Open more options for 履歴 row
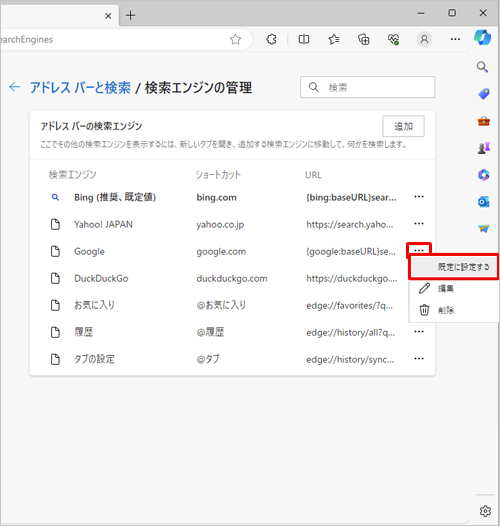The height and width of the screenshot is (526, 500). (419, 332)
